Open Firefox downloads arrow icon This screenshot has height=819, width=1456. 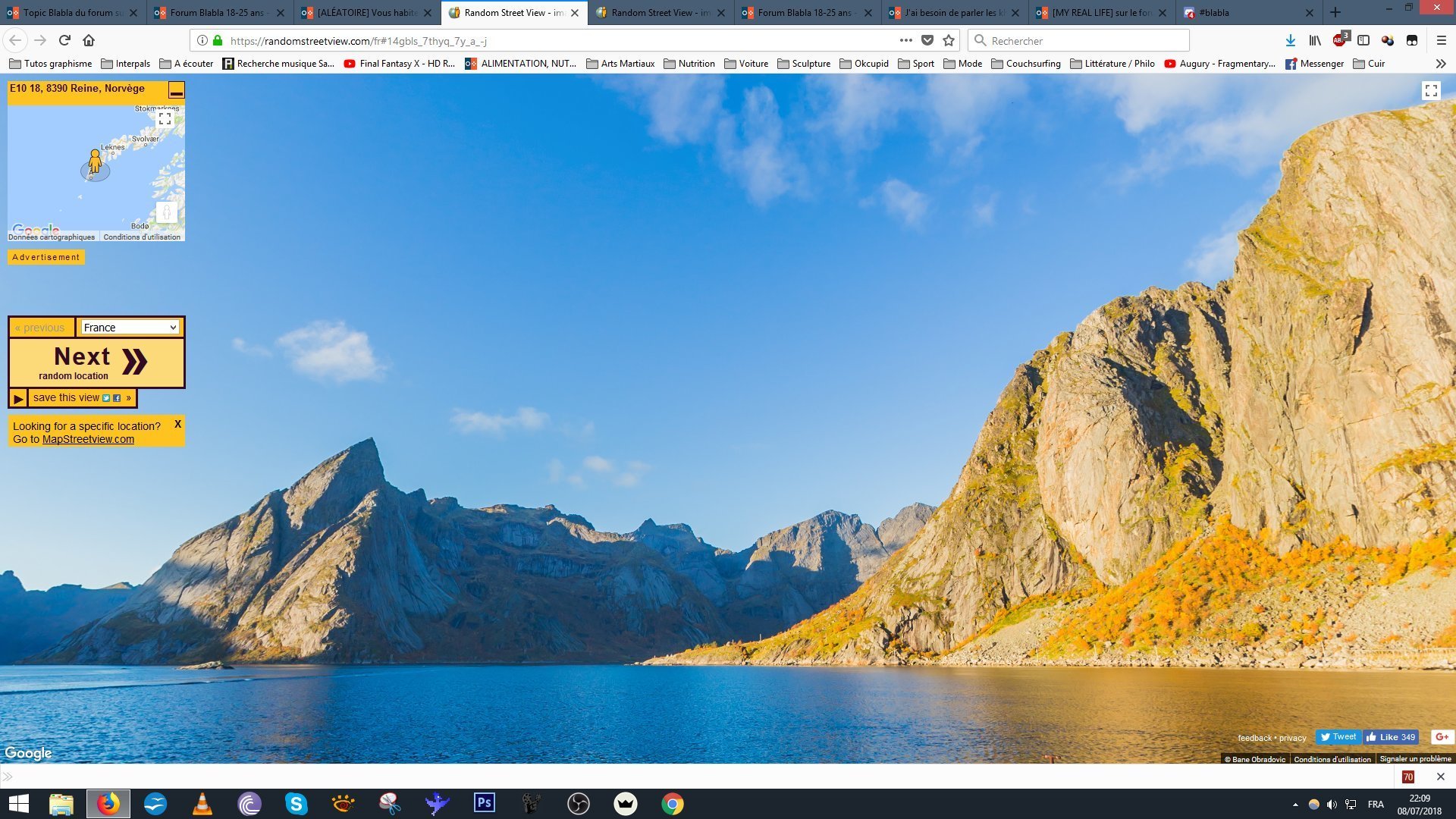pos(1290,41)
